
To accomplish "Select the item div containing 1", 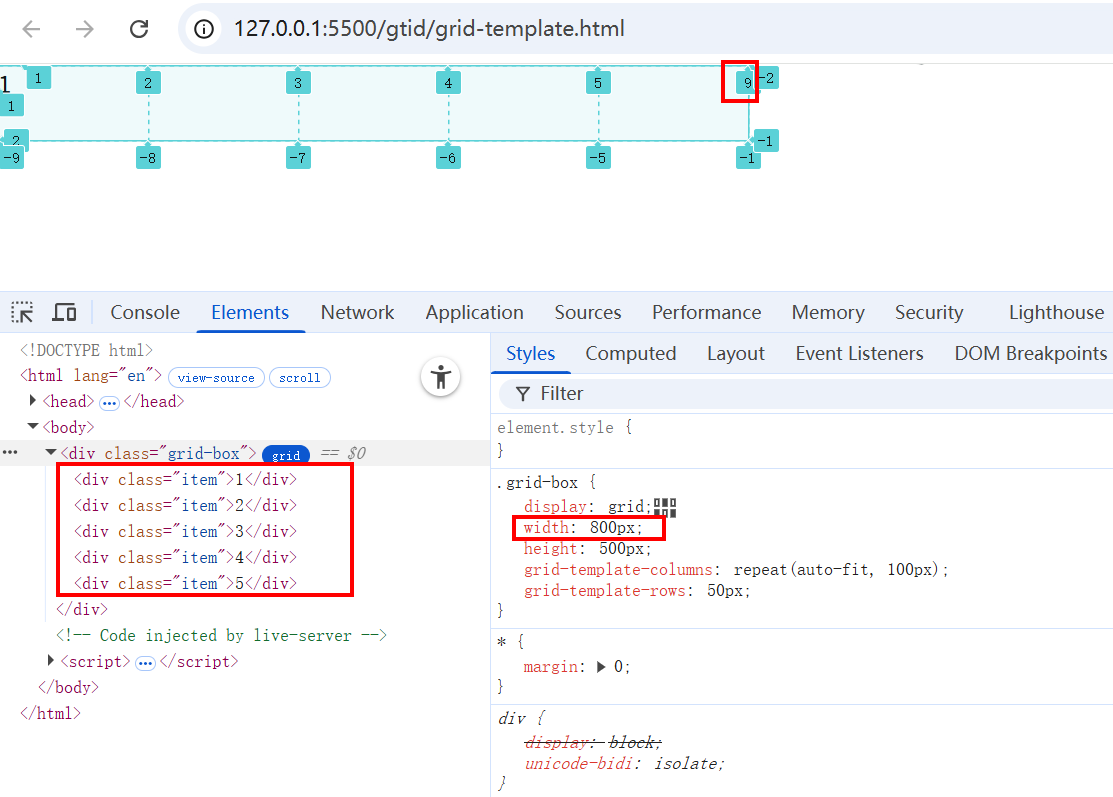I will tap(185, 480).
